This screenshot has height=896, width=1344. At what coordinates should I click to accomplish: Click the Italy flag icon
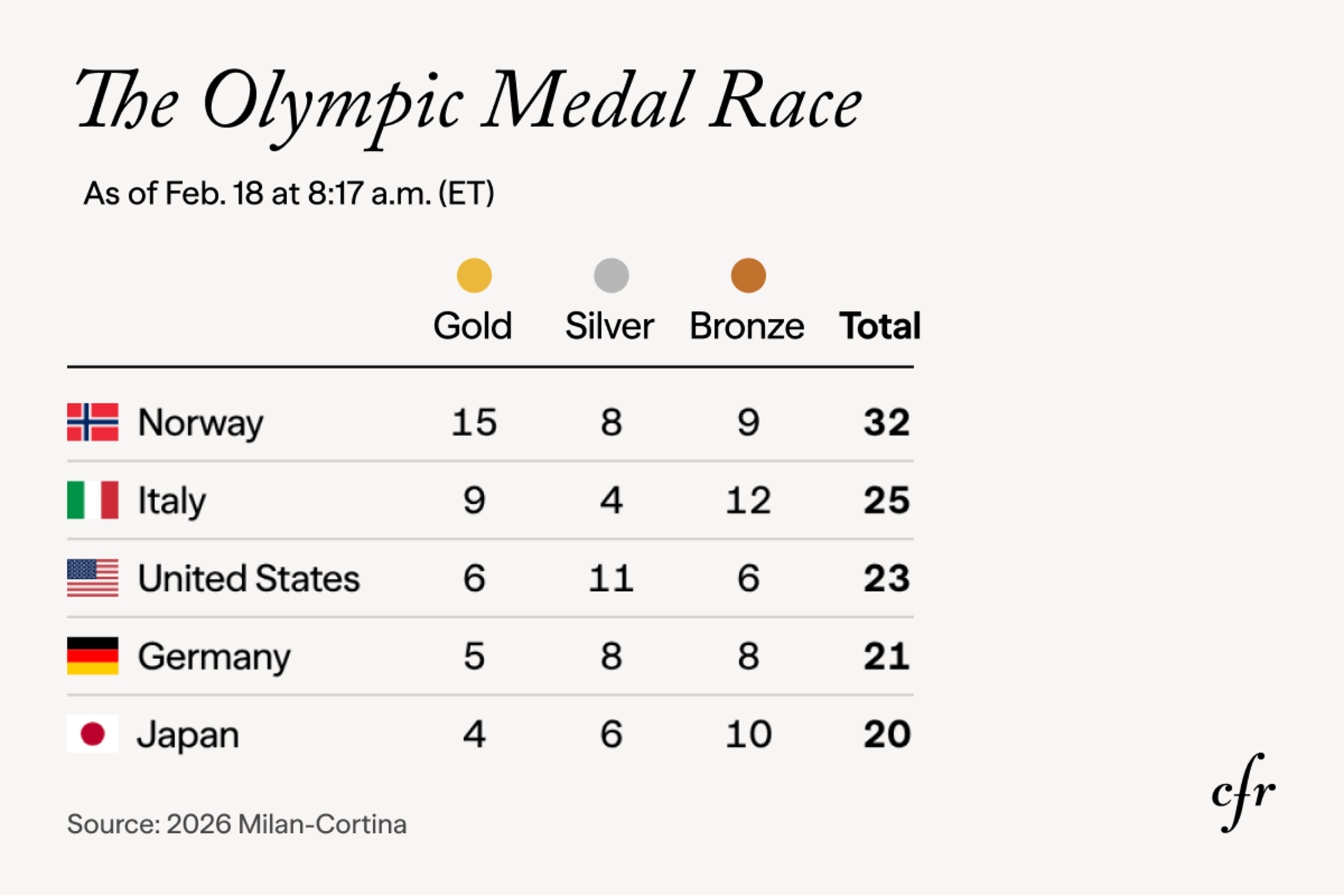pyautogui.click(x=92, y=500)
